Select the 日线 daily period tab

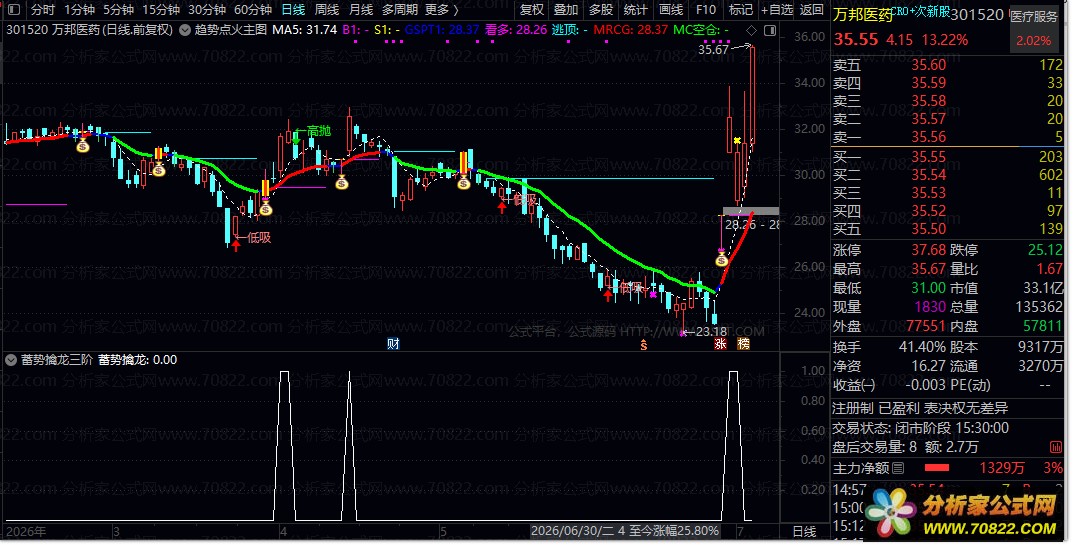point(293,10)
